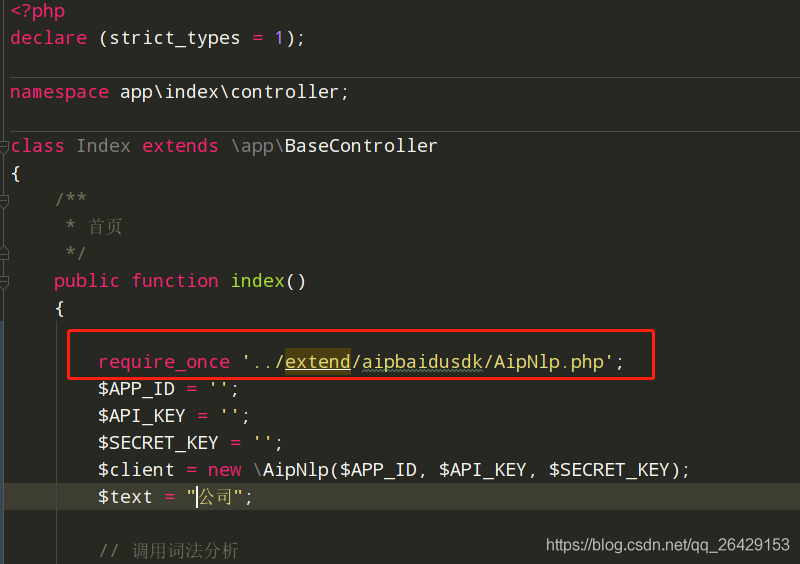Collapse the class Index fold marker
800x564 pixels.
(x=4, y=147)
